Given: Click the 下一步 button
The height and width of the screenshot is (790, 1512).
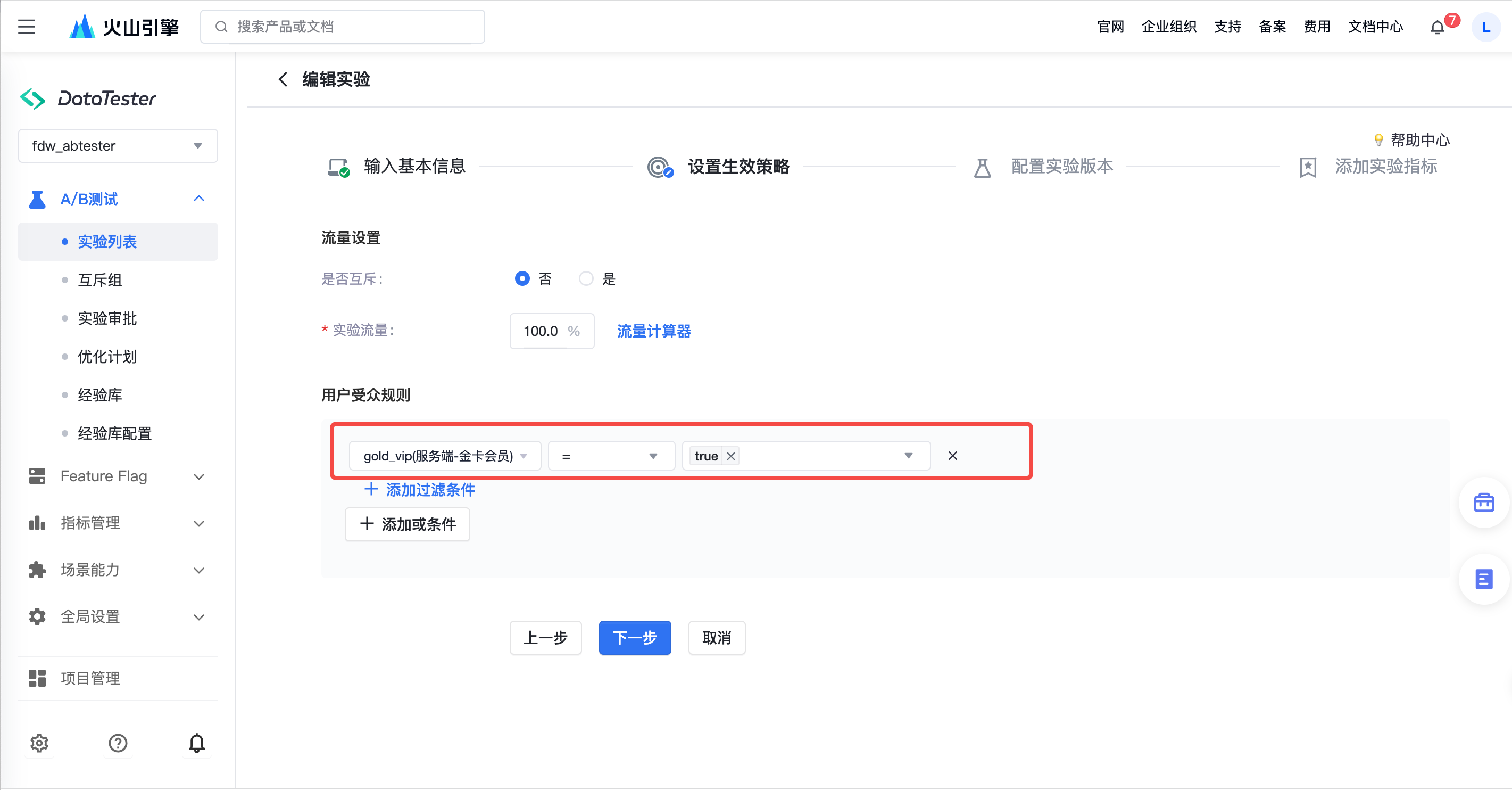Looking at the screenshot, I should click(x=635, y=637).
